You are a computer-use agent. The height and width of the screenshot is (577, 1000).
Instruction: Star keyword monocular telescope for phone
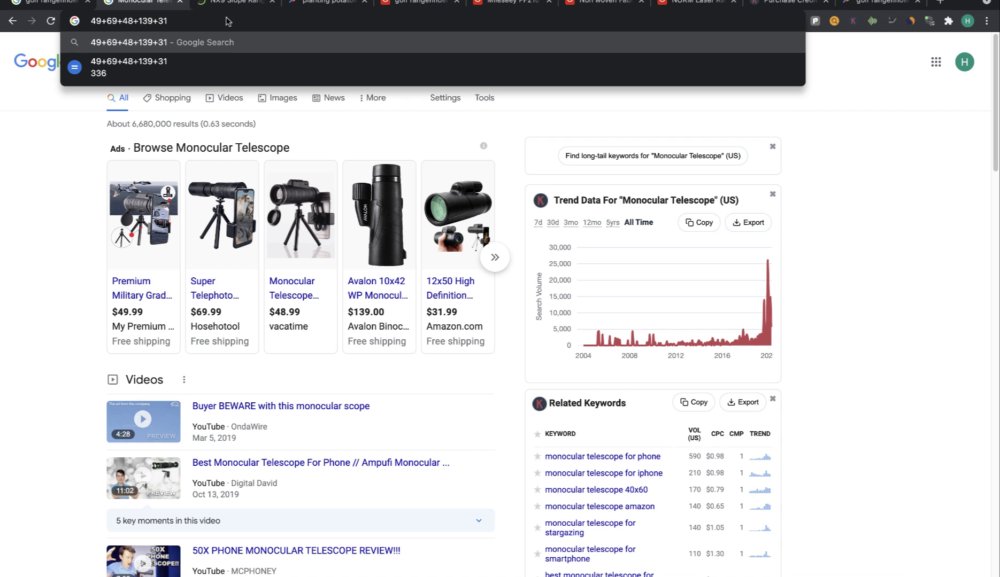537,456
